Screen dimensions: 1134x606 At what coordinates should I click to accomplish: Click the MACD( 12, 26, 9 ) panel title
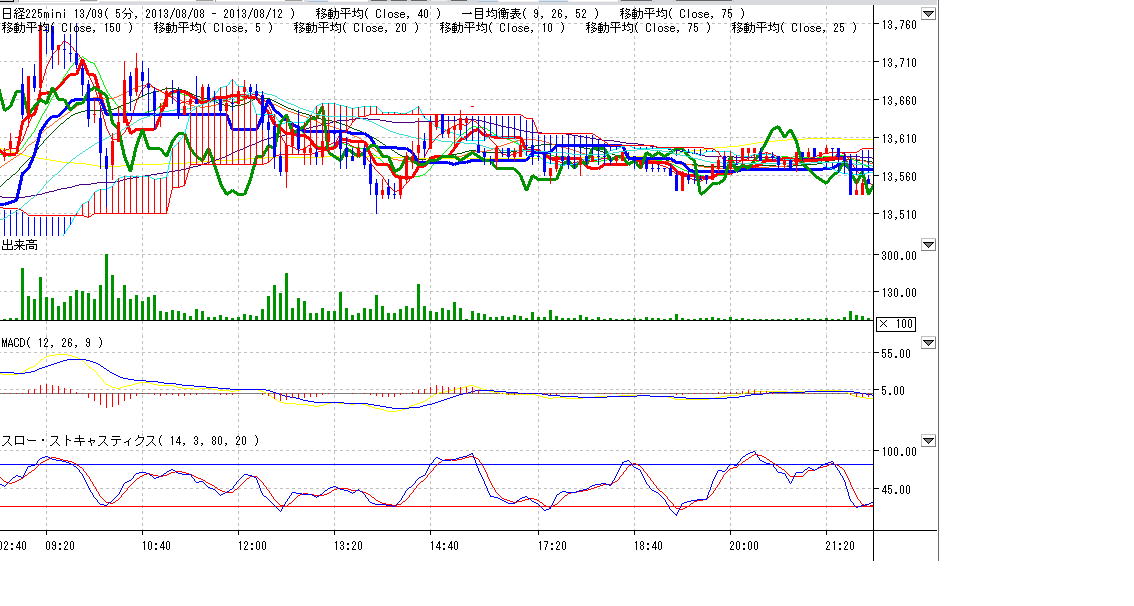click(52, 343)
